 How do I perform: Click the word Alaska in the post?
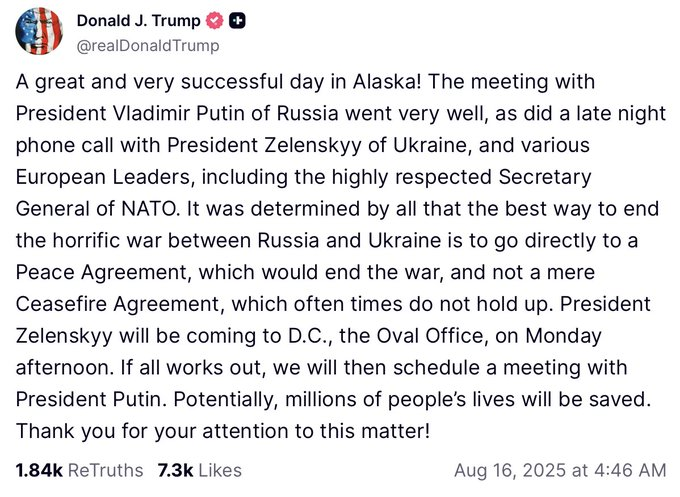(386, 82)
